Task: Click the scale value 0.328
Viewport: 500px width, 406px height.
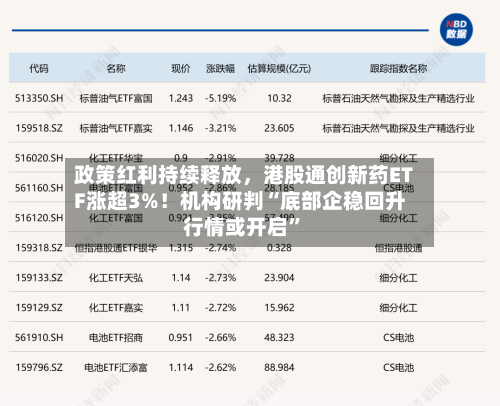Action: 279,248
